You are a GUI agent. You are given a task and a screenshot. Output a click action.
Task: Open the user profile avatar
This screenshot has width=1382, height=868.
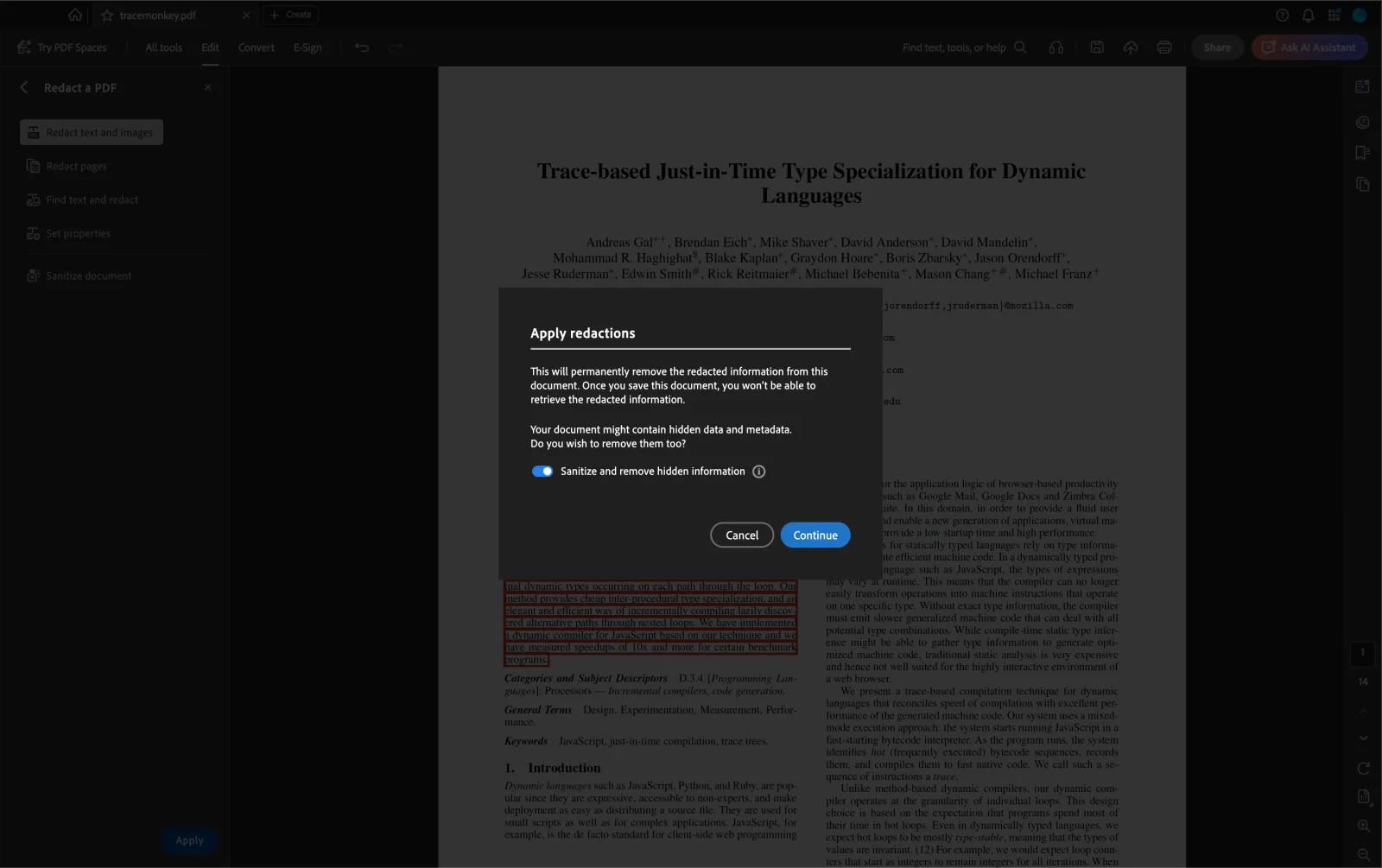[1360, 15]
